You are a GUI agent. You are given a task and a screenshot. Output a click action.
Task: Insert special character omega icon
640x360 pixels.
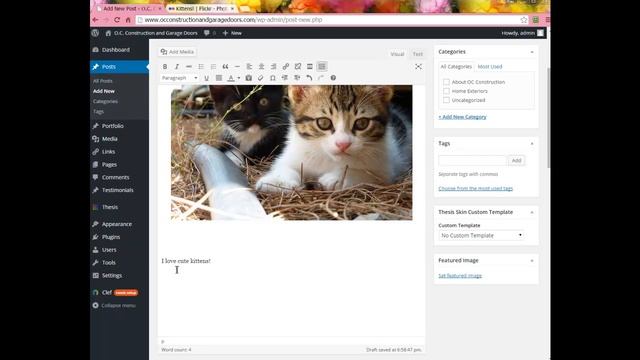click(273, 78)
